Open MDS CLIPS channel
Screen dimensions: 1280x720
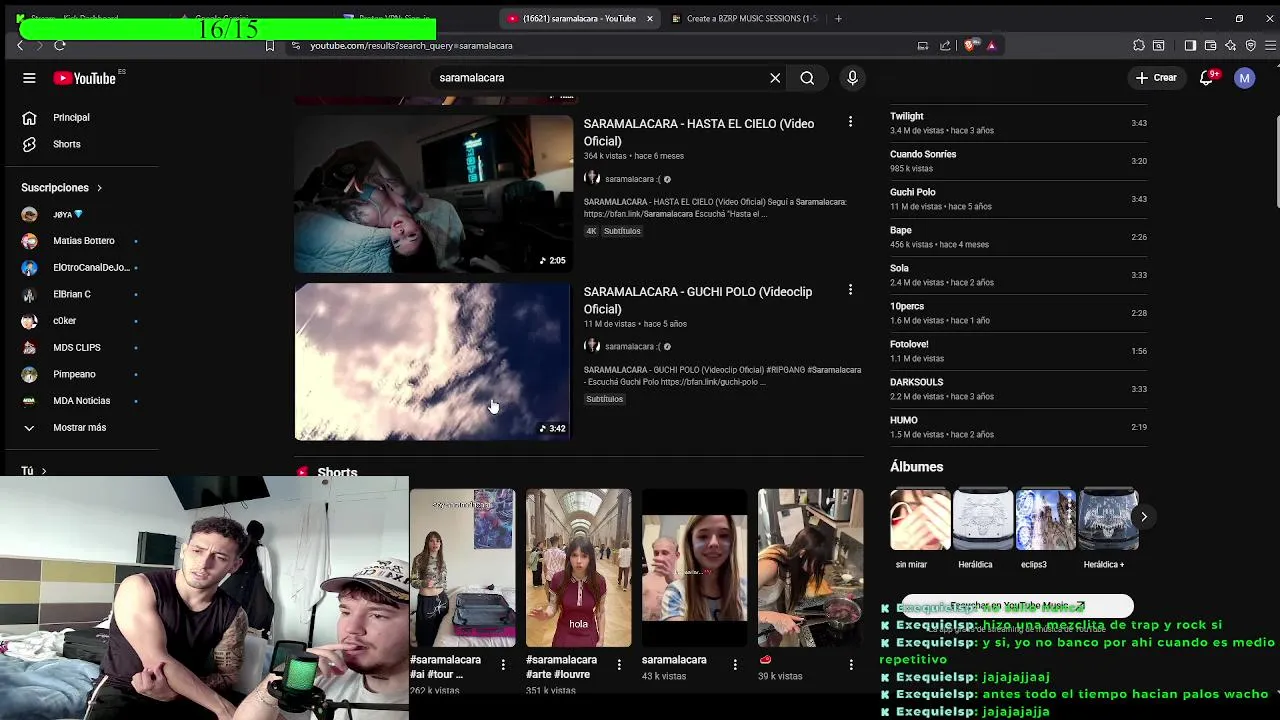coord(78,347)
